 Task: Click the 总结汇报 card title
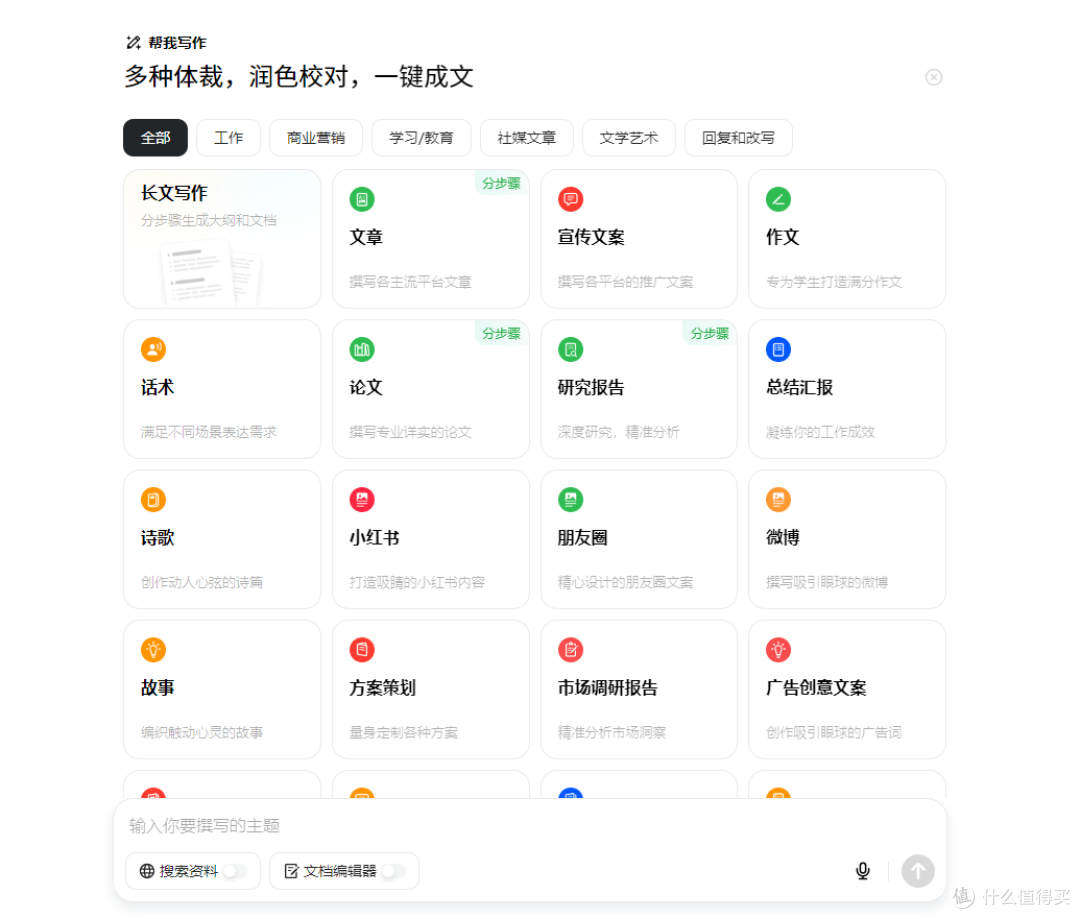(800, 387)
